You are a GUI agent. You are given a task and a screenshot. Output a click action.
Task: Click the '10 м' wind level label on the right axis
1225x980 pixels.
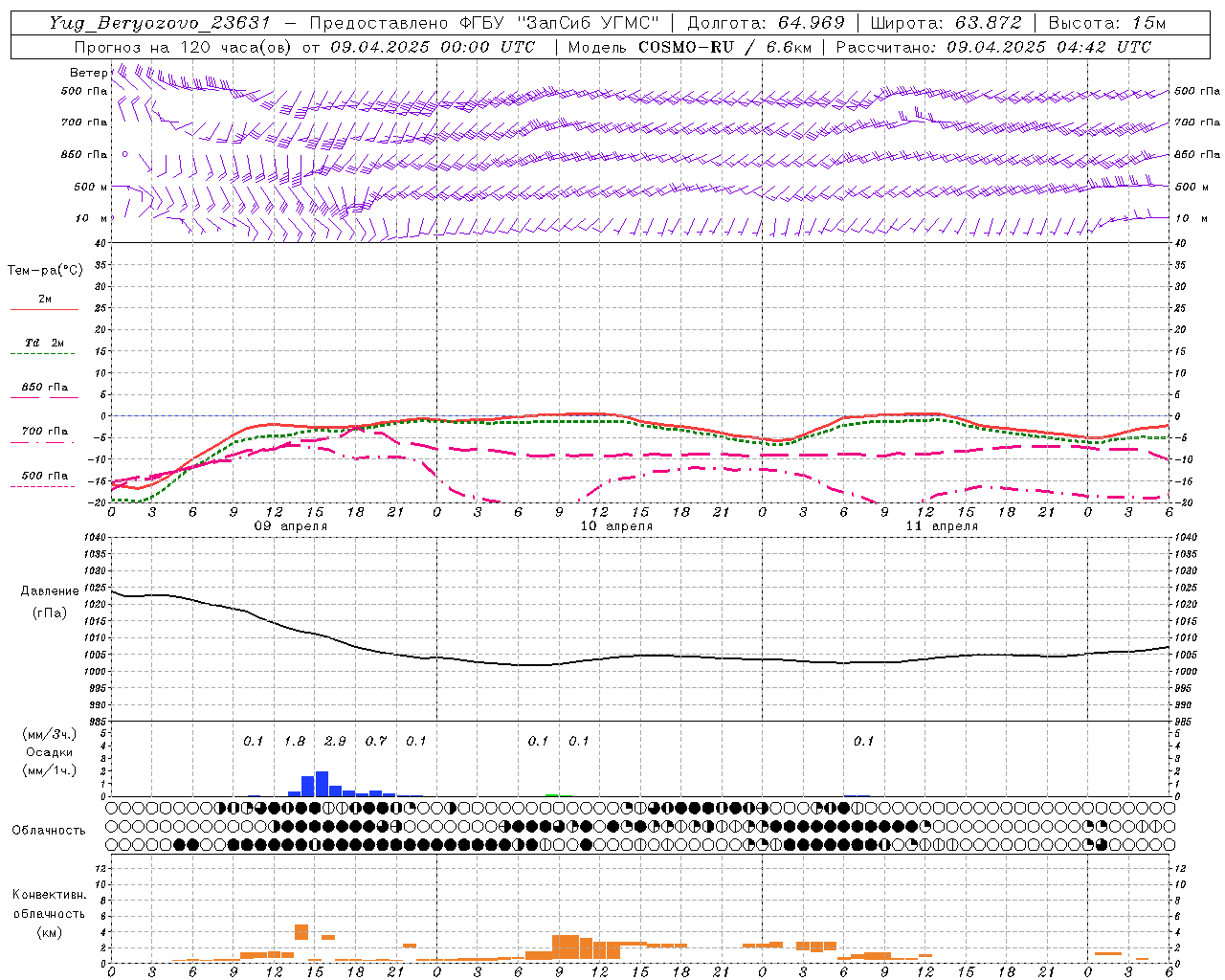tap(1190, 218)
